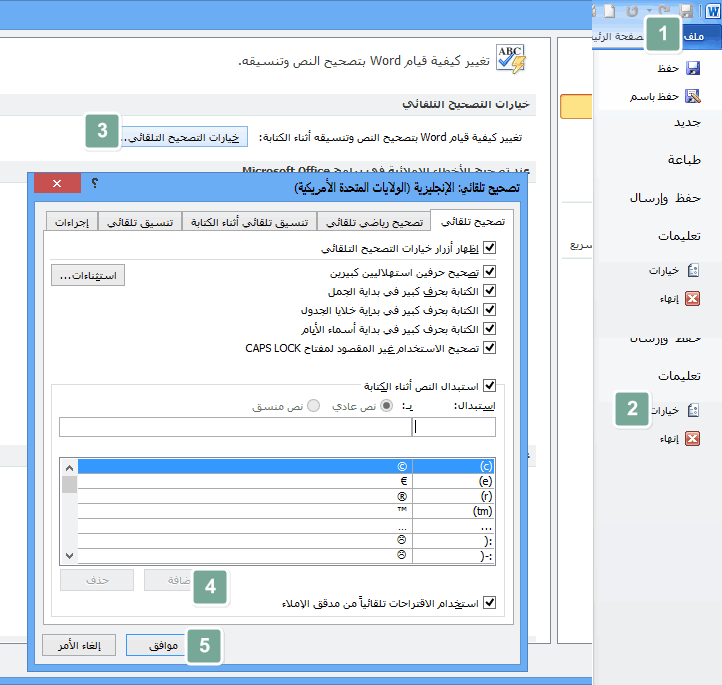Select جديد in the File menu
This screenshot has width=722, height=685.
pos(687,122)
